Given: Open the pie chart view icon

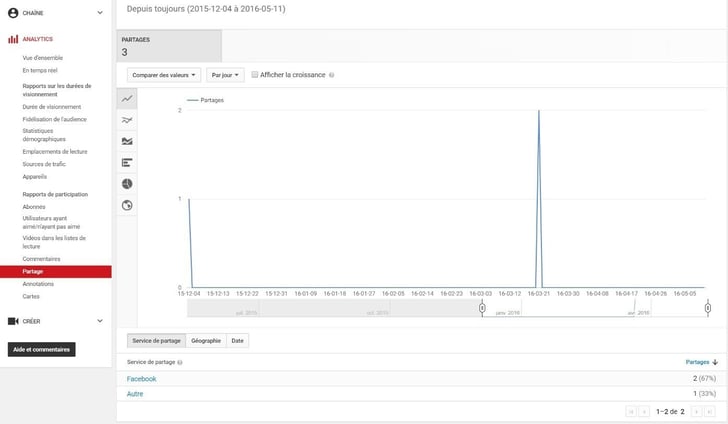Looking at the screenshot, I should pos(127,184).
